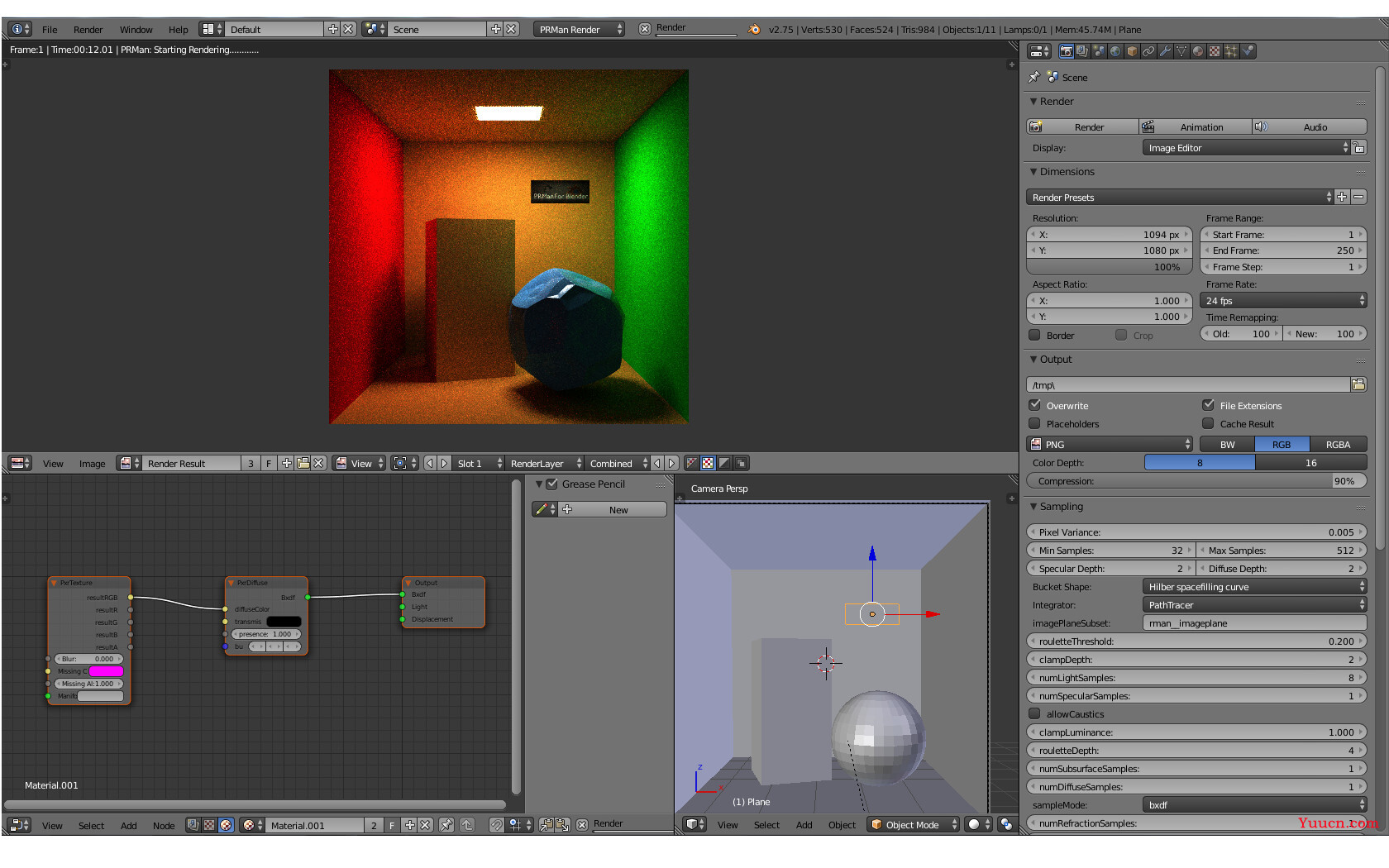Select BW color mode
Image resolution: width=1389 pixels, height=868 pixels.
tap(1227, 444)
